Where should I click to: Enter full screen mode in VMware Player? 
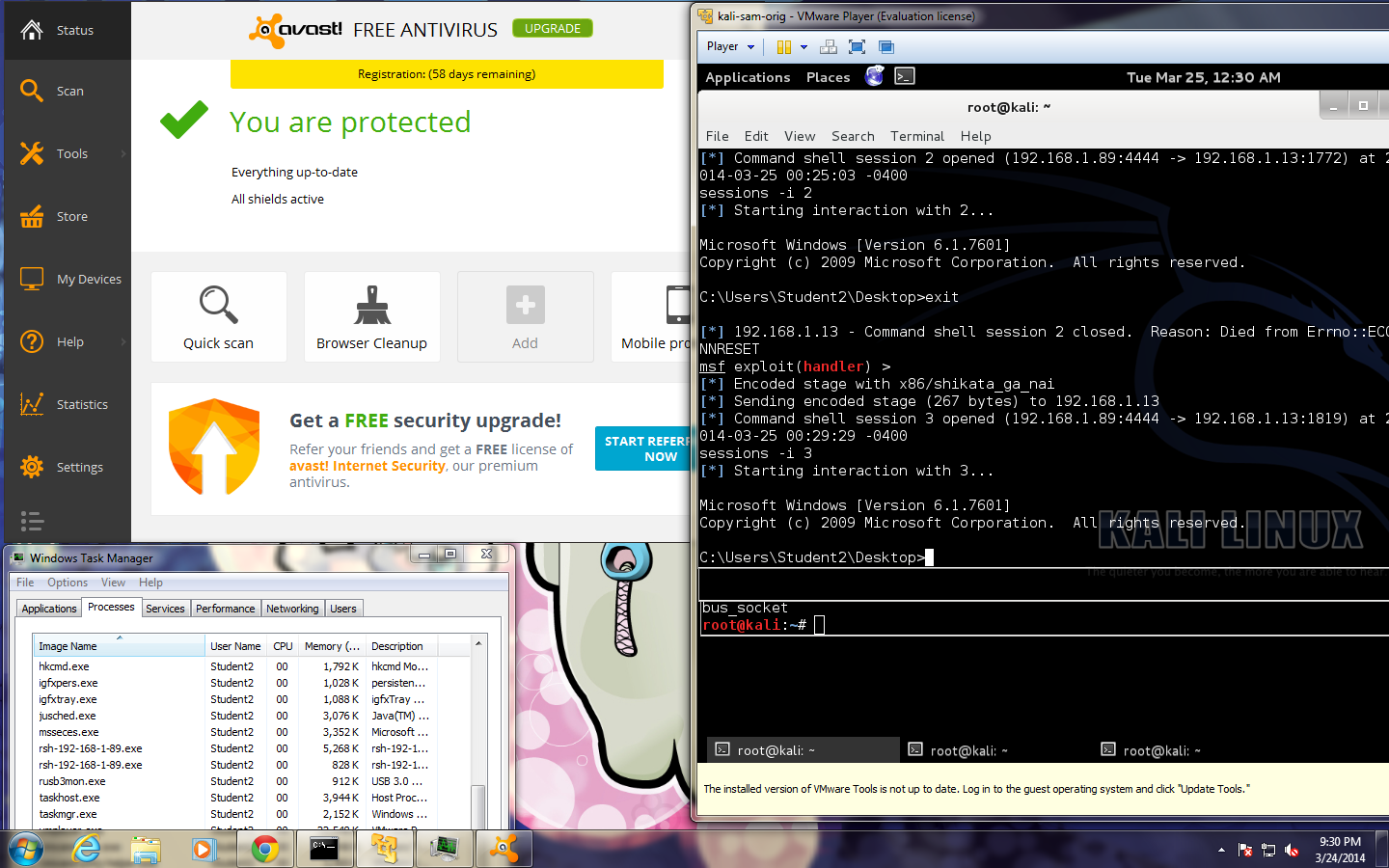coord(857,46)
